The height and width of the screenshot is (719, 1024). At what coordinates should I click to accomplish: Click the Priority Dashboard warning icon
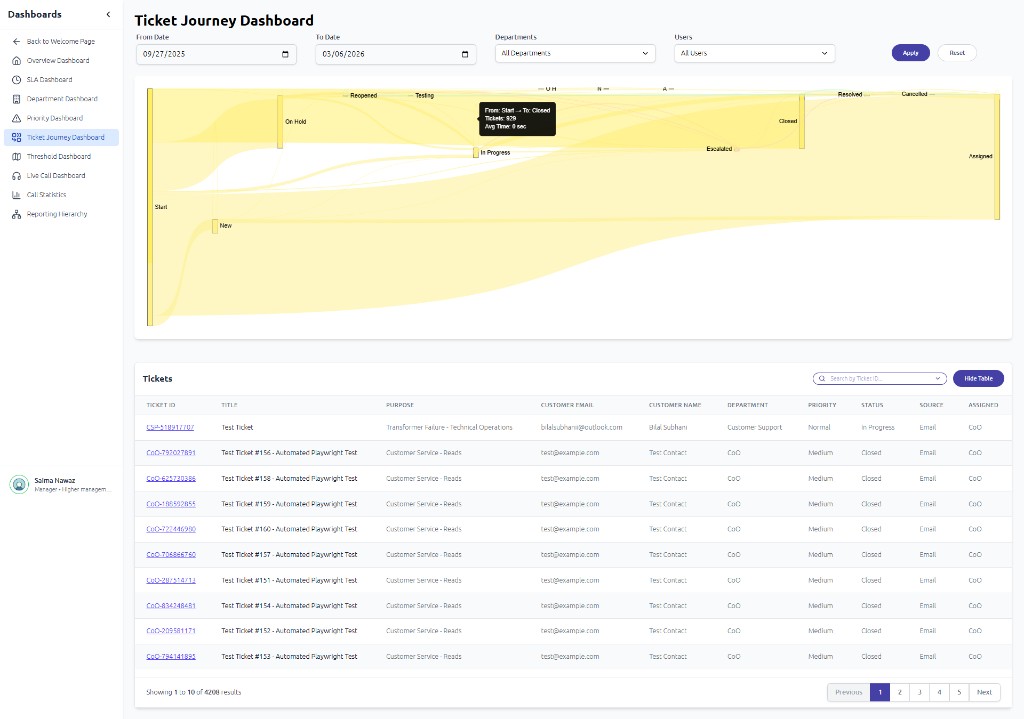tap(16, 118)
